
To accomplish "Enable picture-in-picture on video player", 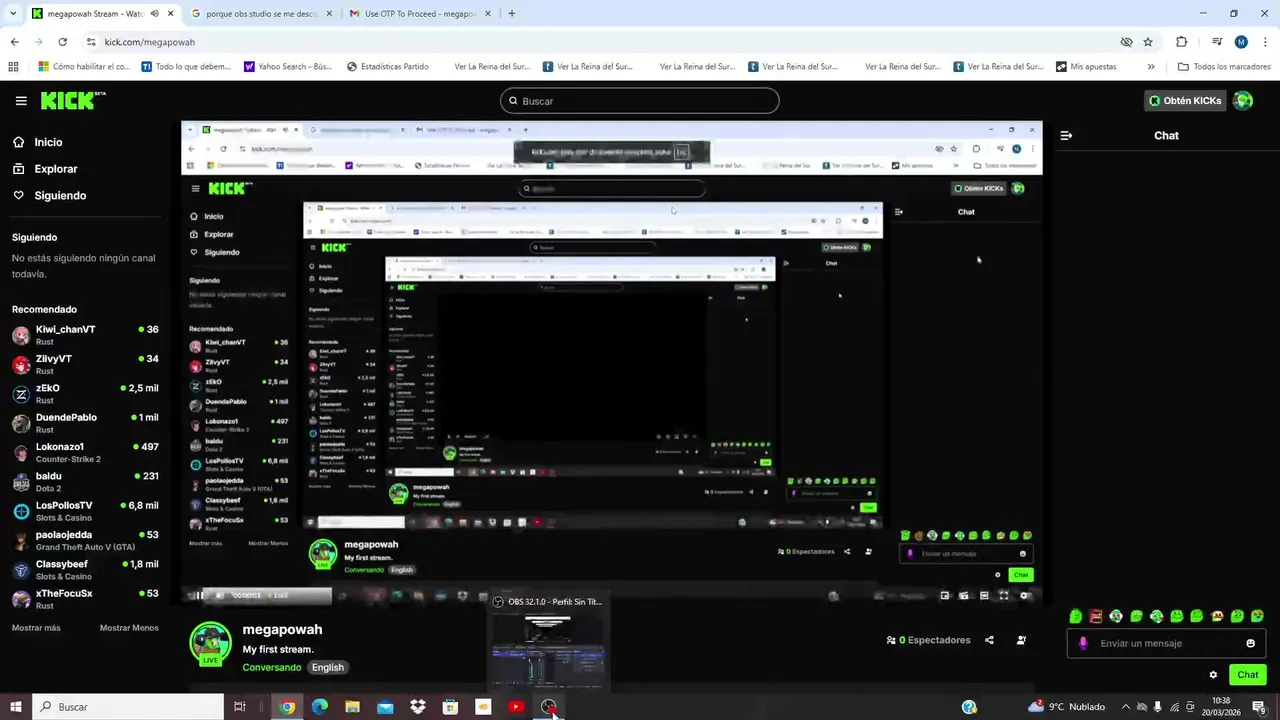I will [x=945, y=596].
